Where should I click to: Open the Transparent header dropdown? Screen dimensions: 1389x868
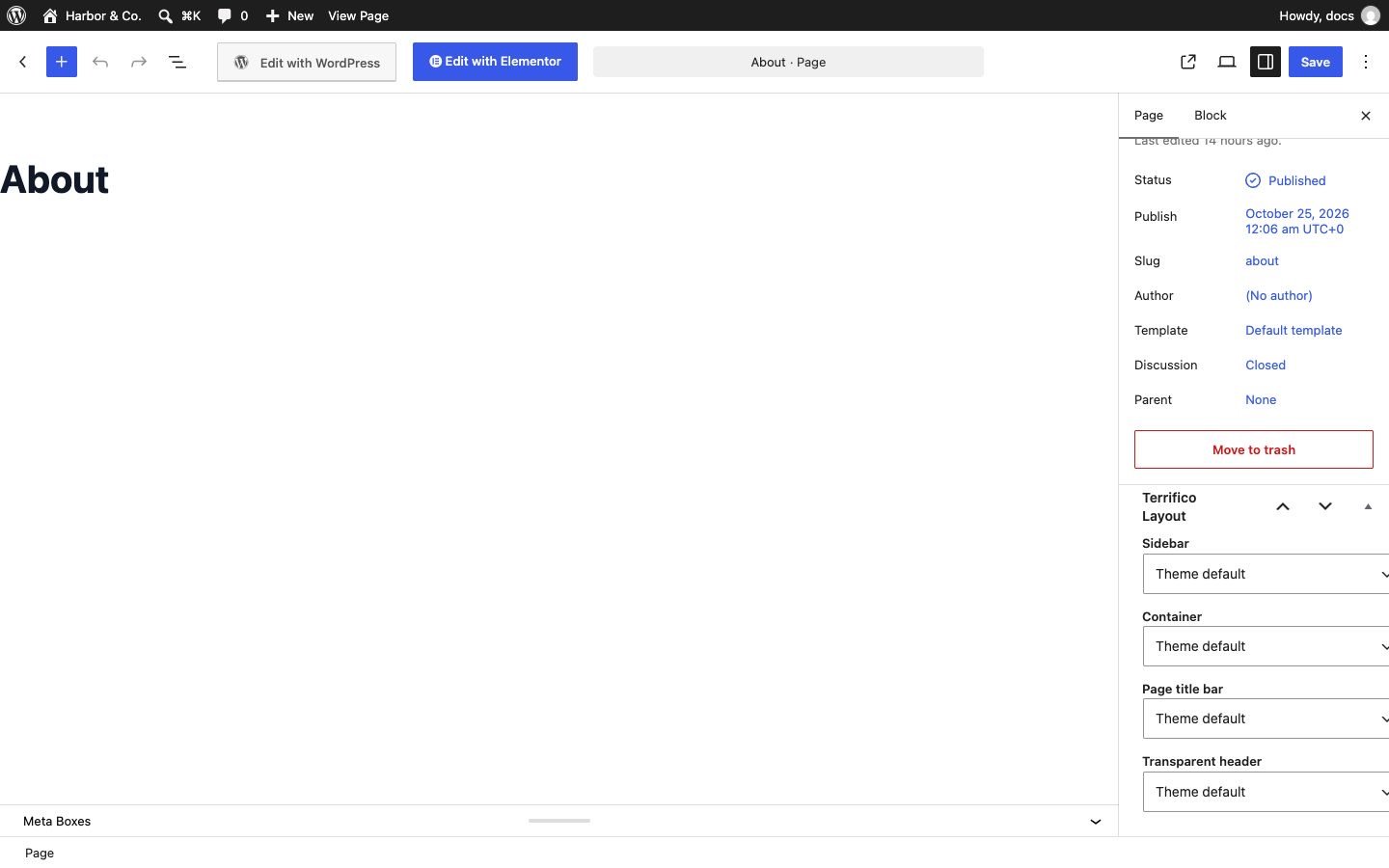pyautogui.click(x=1266, y=792)
